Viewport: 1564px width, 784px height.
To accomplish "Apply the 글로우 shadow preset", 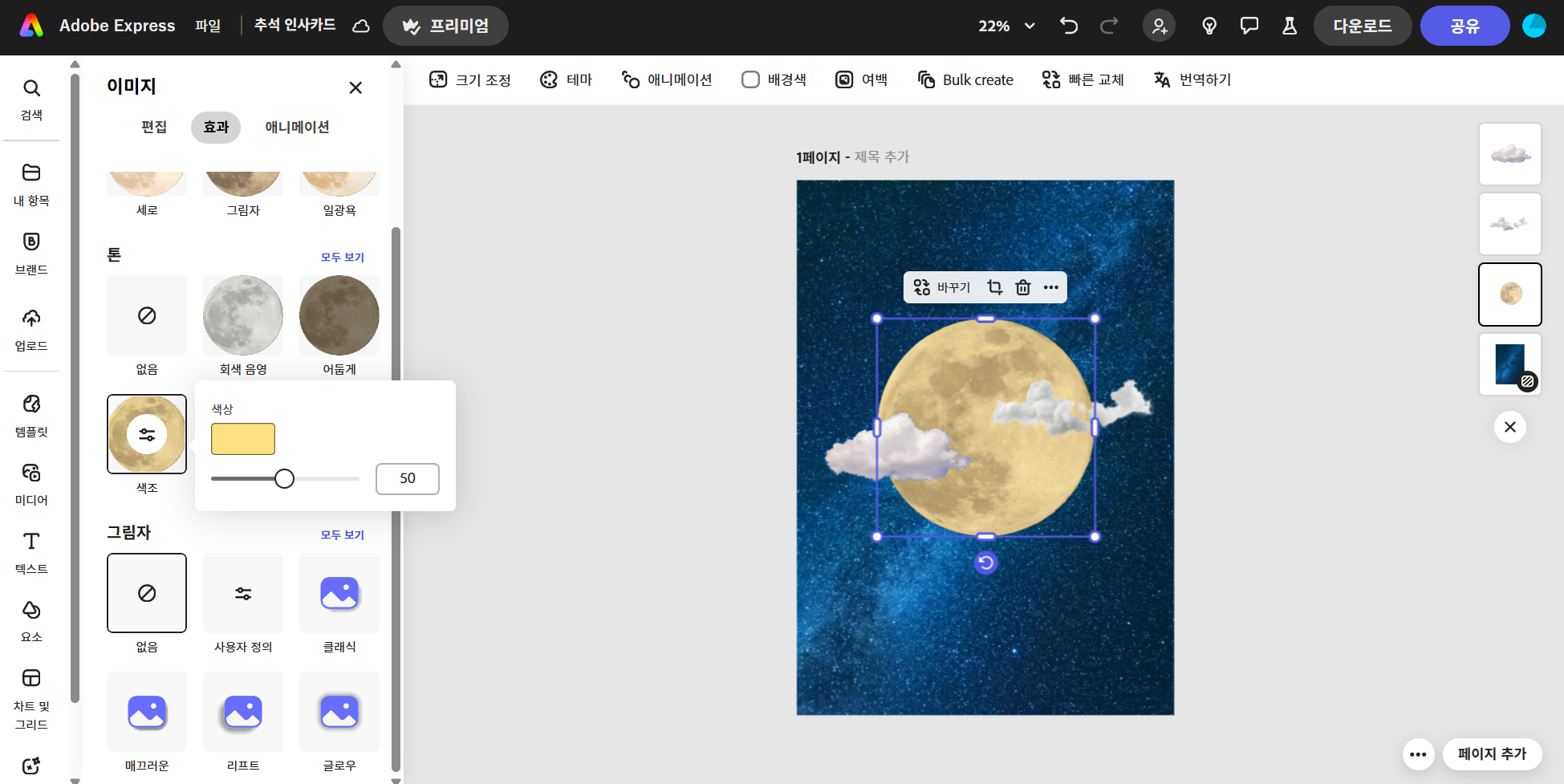I will pos(339,712).
